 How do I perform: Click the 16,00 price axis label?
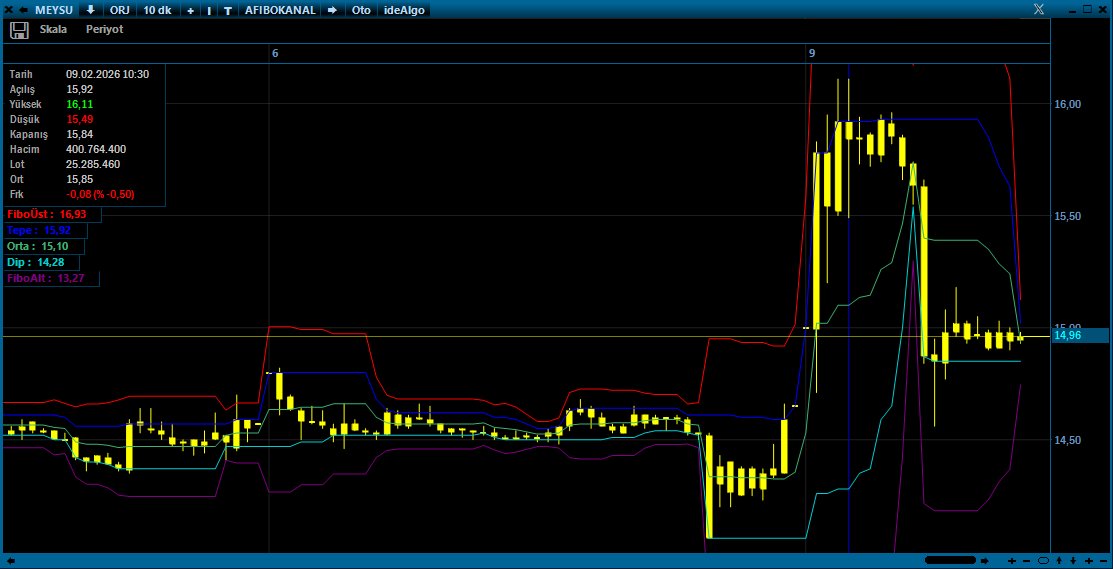[1068, 104]
